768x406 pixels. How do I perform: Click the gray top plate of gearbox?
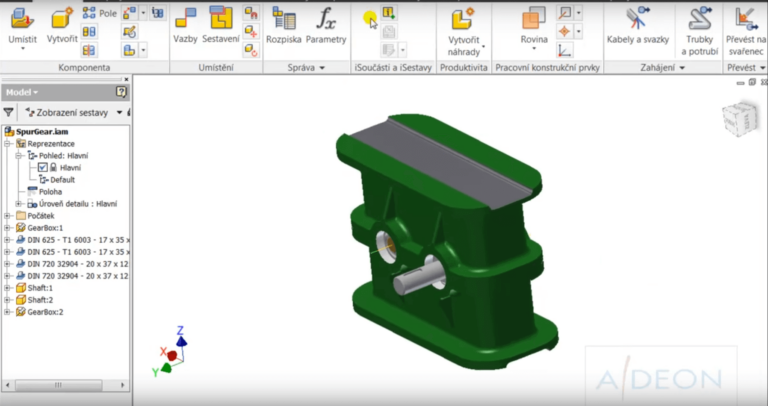[x=441, y=164]
